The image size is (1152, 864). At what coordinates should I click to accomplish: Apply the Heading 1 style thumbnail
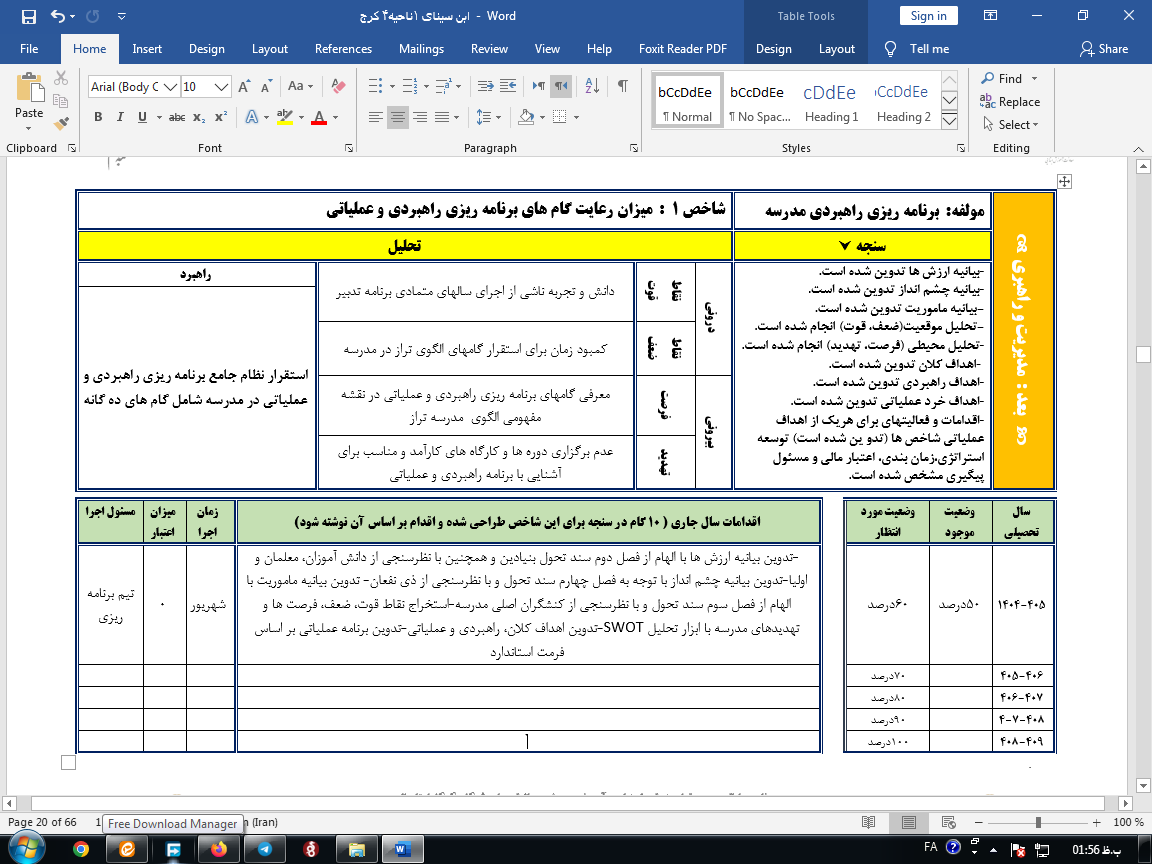pos(831,101)
